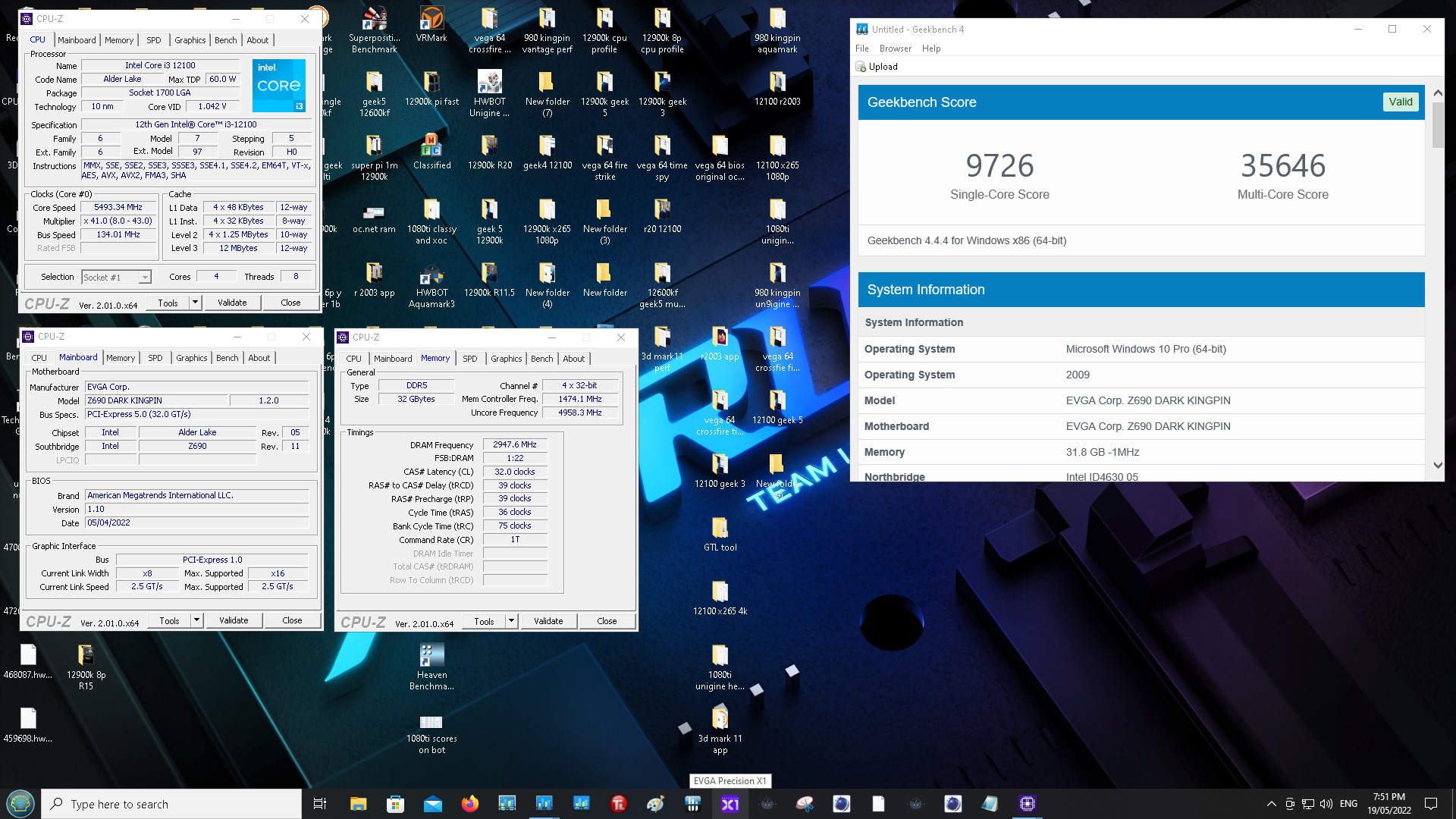Select the 3d mark 11 app icon

(720, 731)
